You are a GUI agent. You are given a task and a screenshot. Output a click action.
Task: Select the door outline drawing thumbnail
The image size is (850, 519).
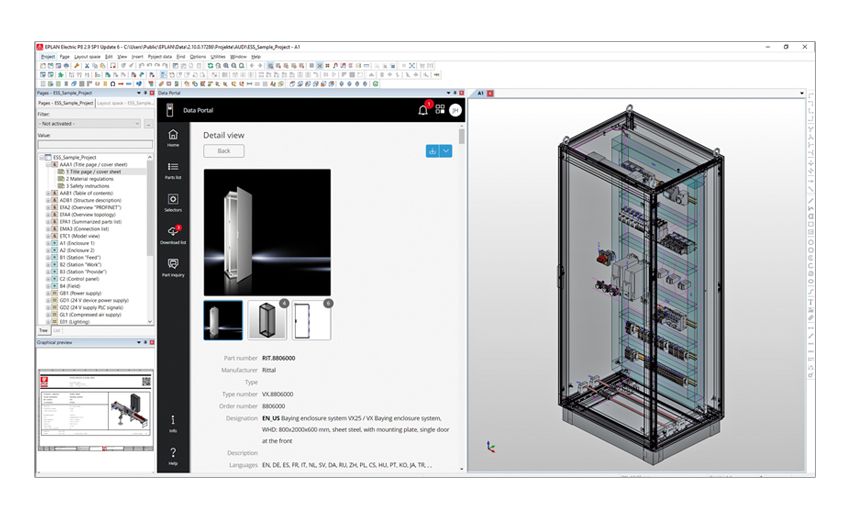coord(311,321)
